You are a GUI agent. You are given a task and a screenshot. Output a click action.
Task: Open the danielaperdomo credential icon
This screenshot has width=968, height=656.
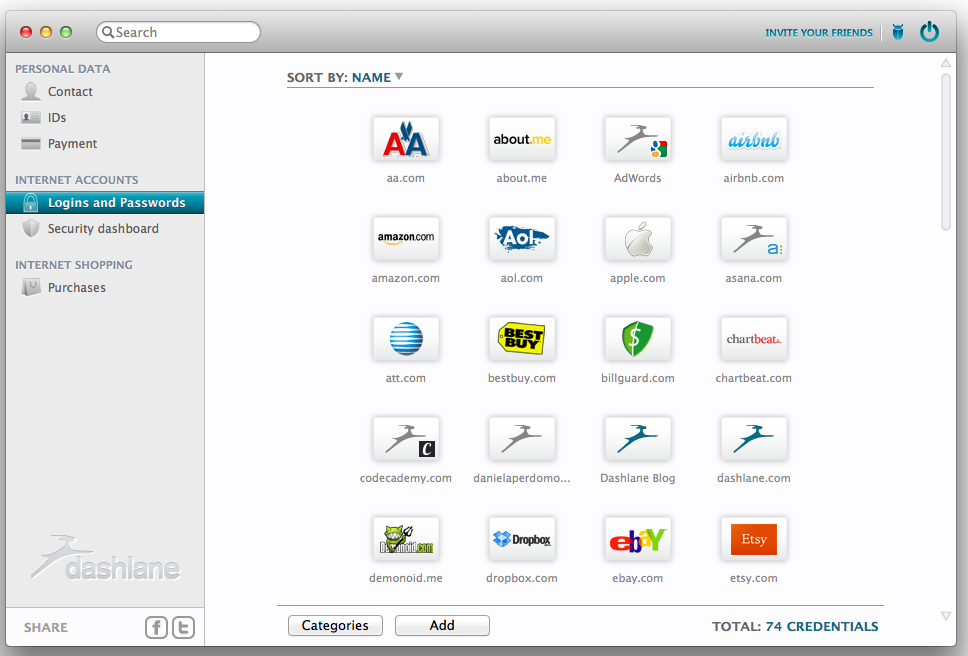[522, 439]
